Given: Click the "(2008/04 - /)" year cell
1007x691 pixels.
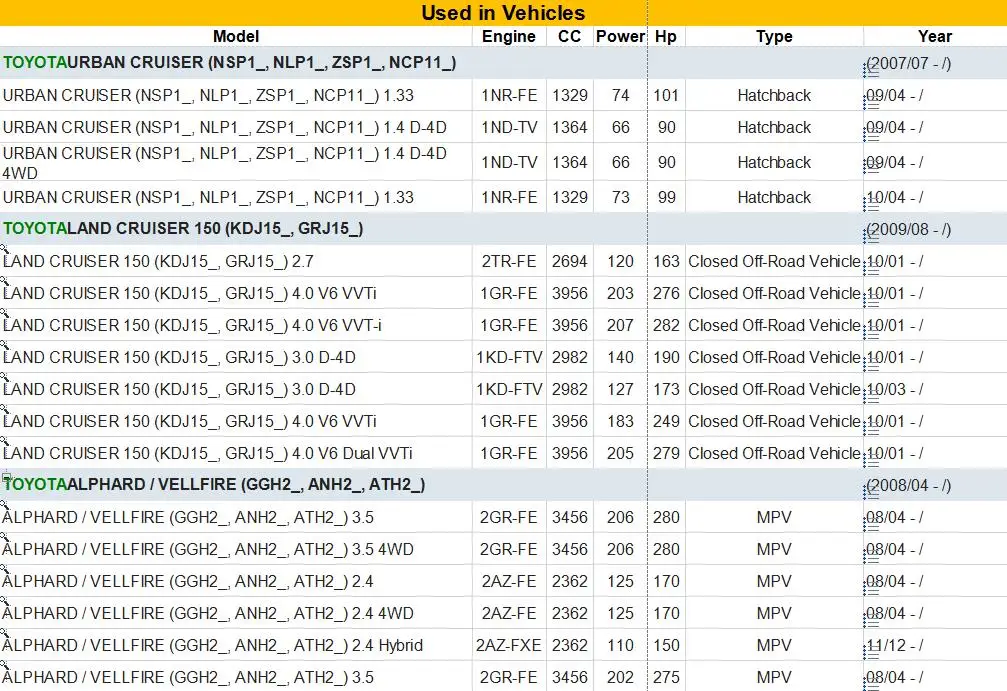Looking at the screenshot, I should click(908, 485).
